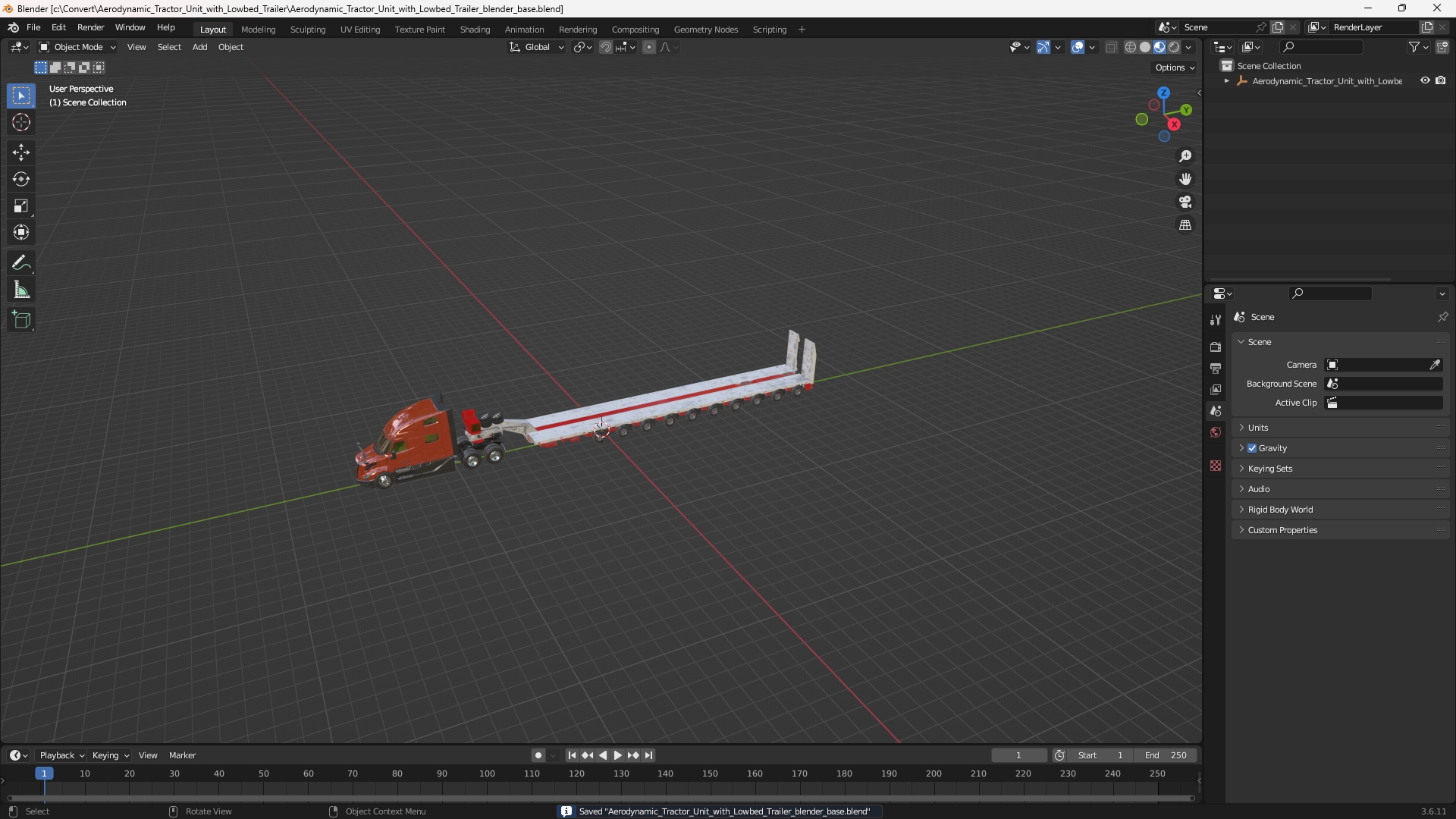Toggle X-ray mode in viewport
This screenshot has height=819, width=1456.
tap(1112, 47)
